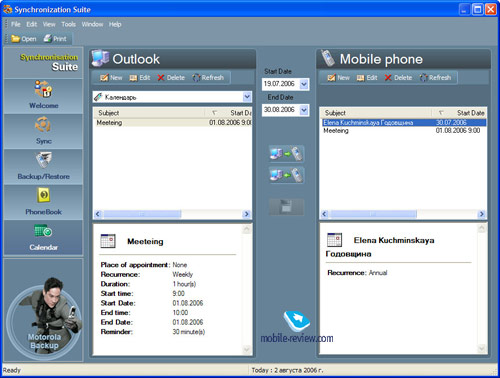Select the Meeteing row in Outlook list
The height and width of the screenshot is (378, 500).
[172, 123]
